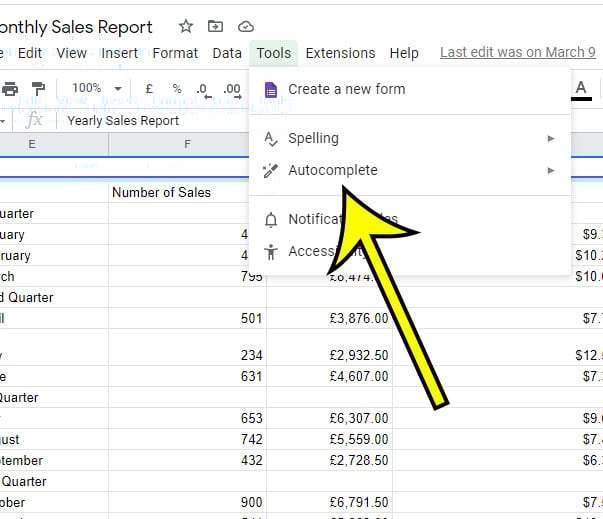The width and height of the screenshot is (603, 519).
Task: Click the document title Monthly Sales Report
Action: click(76, 27)
